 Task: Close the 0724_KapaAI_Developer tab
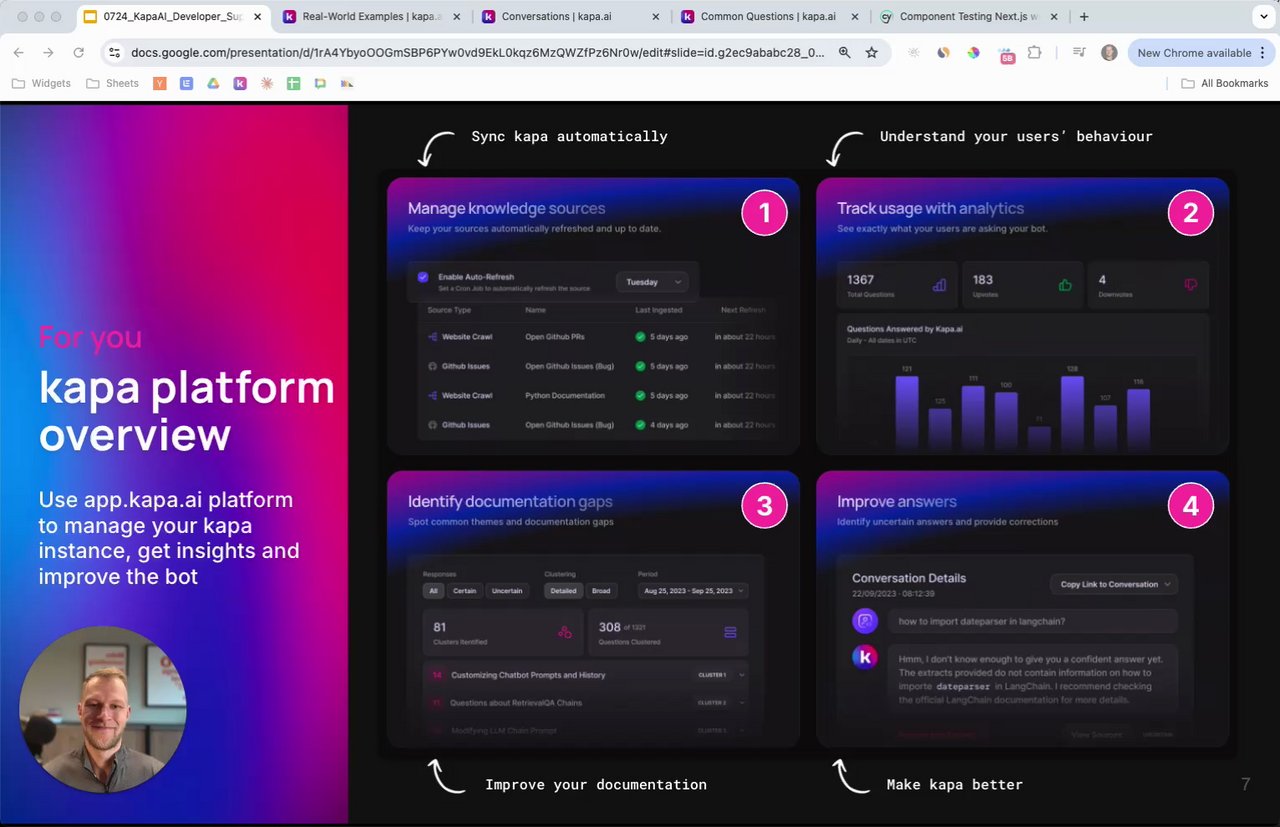(259, 17)
